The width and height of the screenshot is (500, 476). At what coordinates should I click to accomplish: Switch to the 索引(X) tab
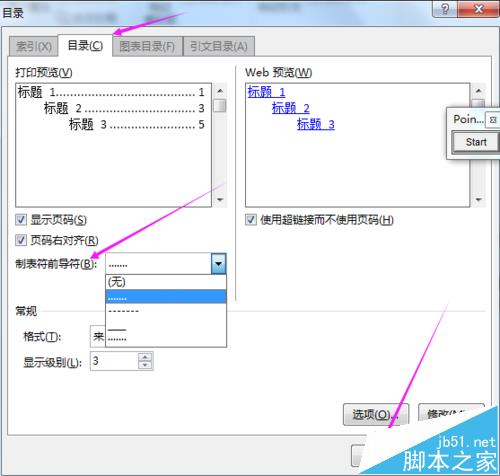click(34, 46)
